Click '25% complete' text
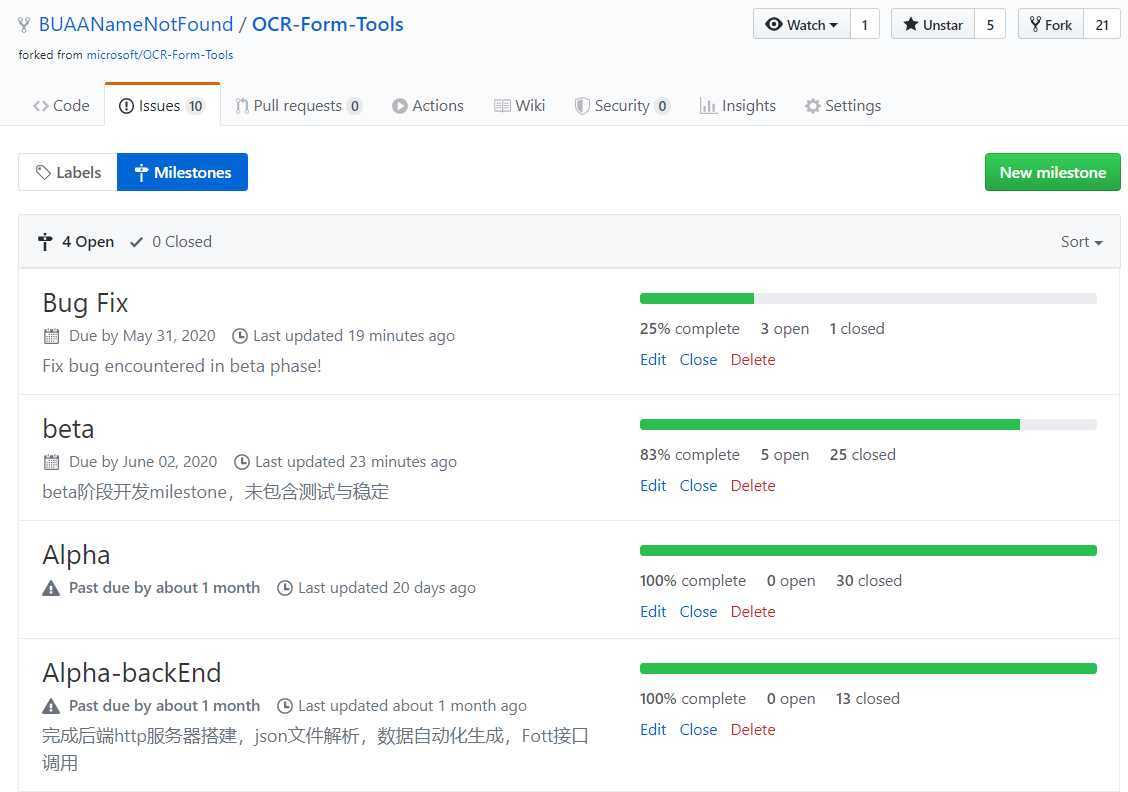 689,329
